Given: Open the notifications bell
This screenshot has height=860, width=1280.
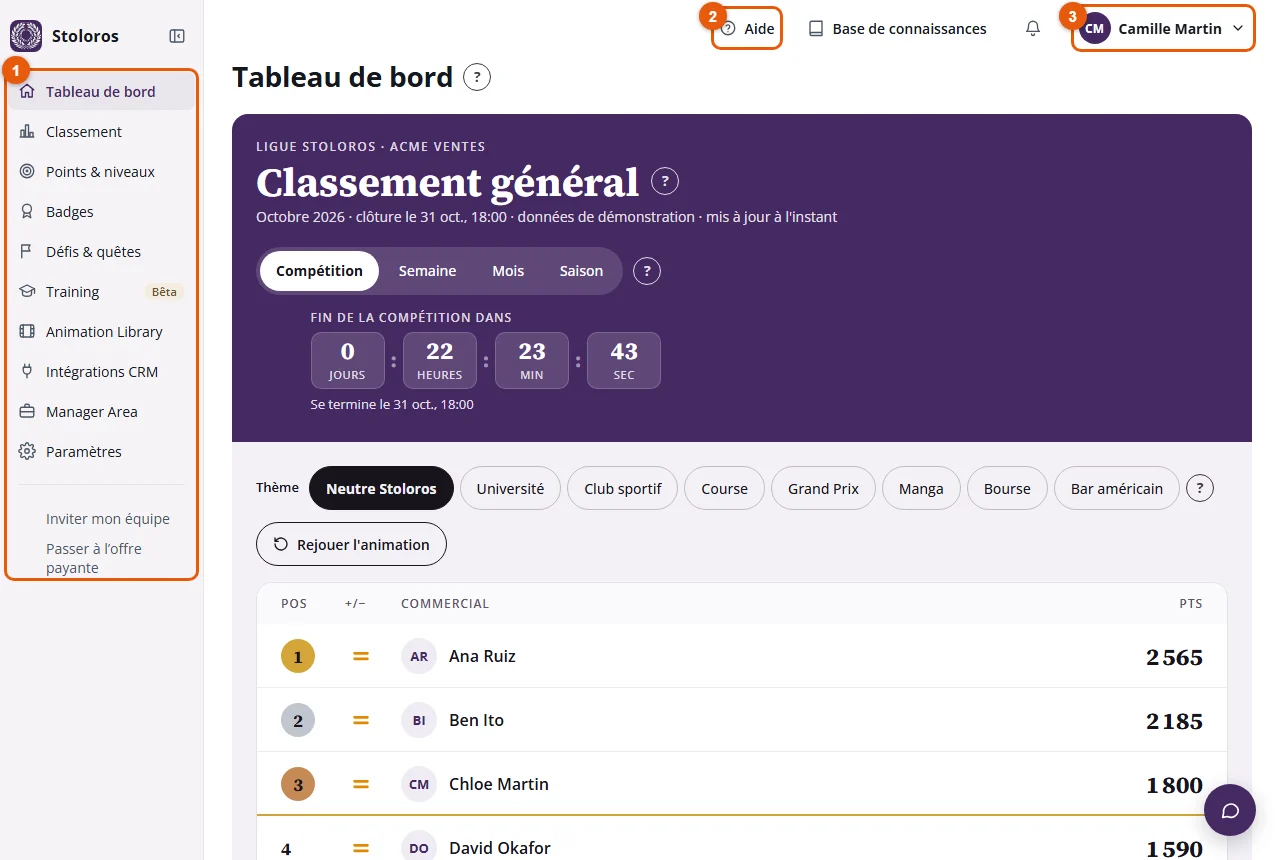Looking at the screenshot, I should click(1033, 29).
